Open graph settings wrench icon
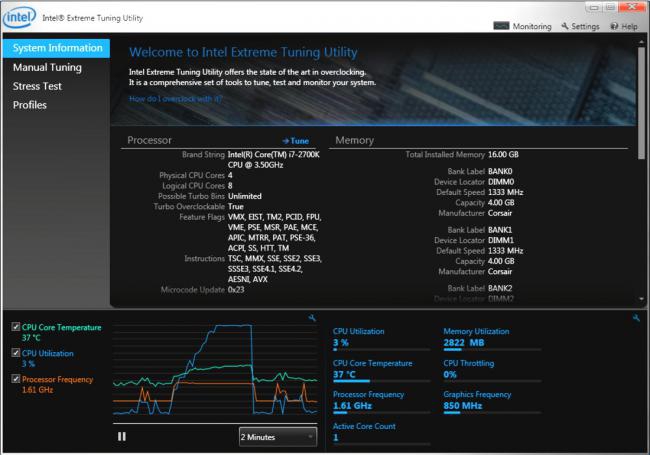 [x=312, y=318]
